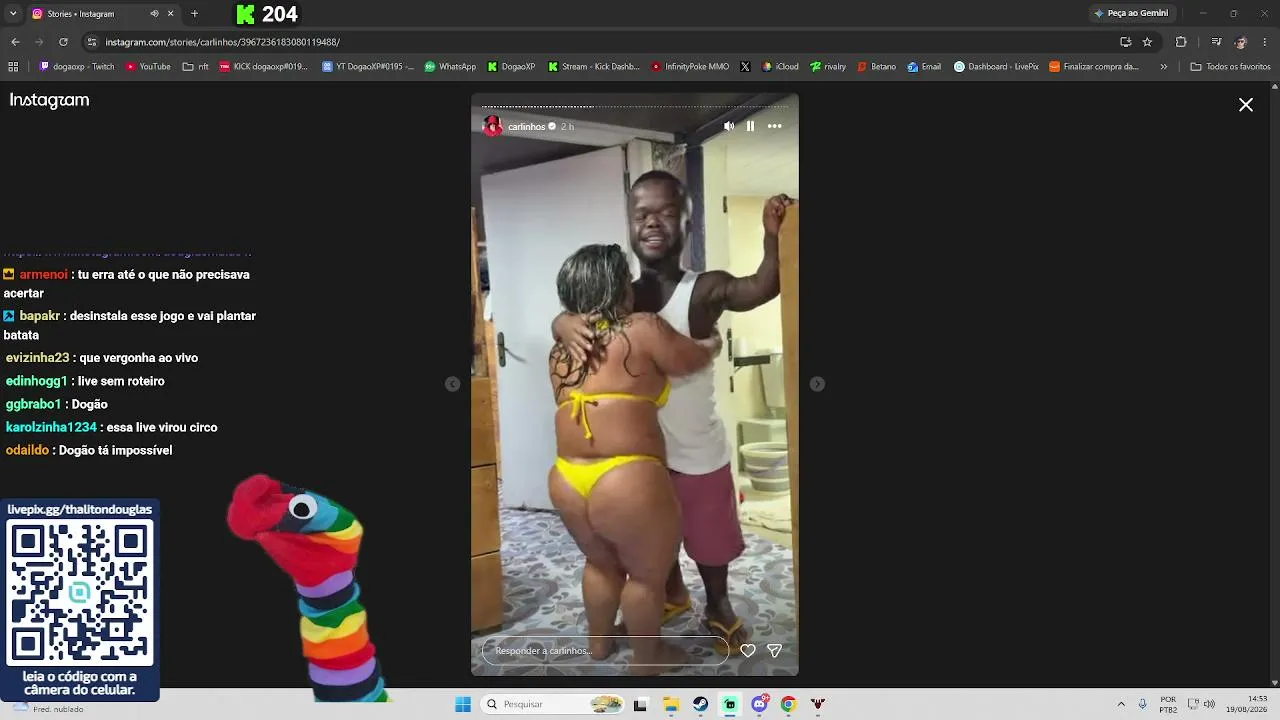Open the media control toolbar icon

pos(1216,42)
